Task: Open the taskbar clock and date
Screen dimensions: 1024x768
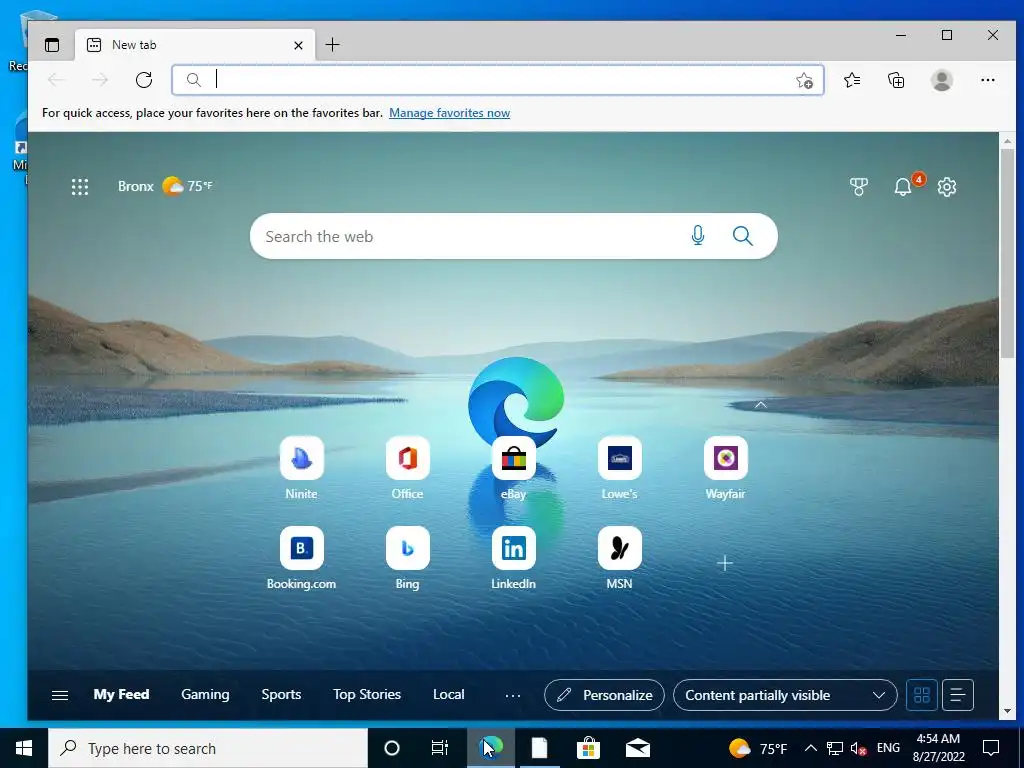Action: (x=938, y=748)
